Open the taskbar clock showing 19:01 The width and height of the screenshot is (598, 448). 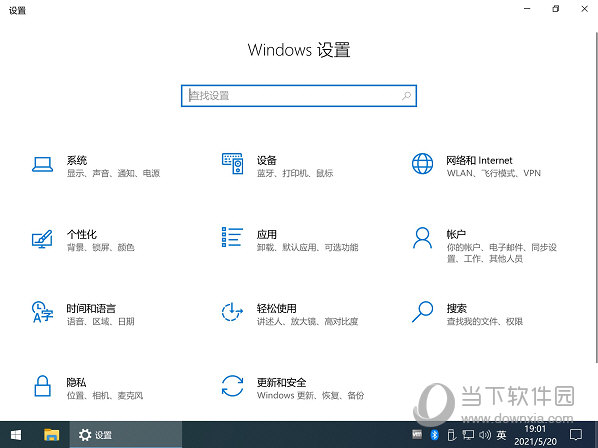[x=535, y=435]
